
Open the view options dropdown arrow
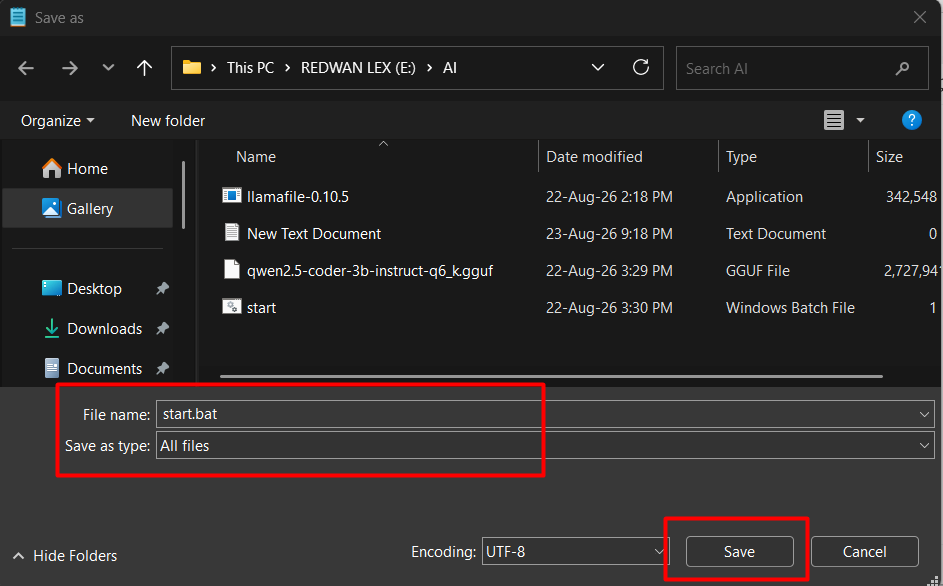[861, 120]
